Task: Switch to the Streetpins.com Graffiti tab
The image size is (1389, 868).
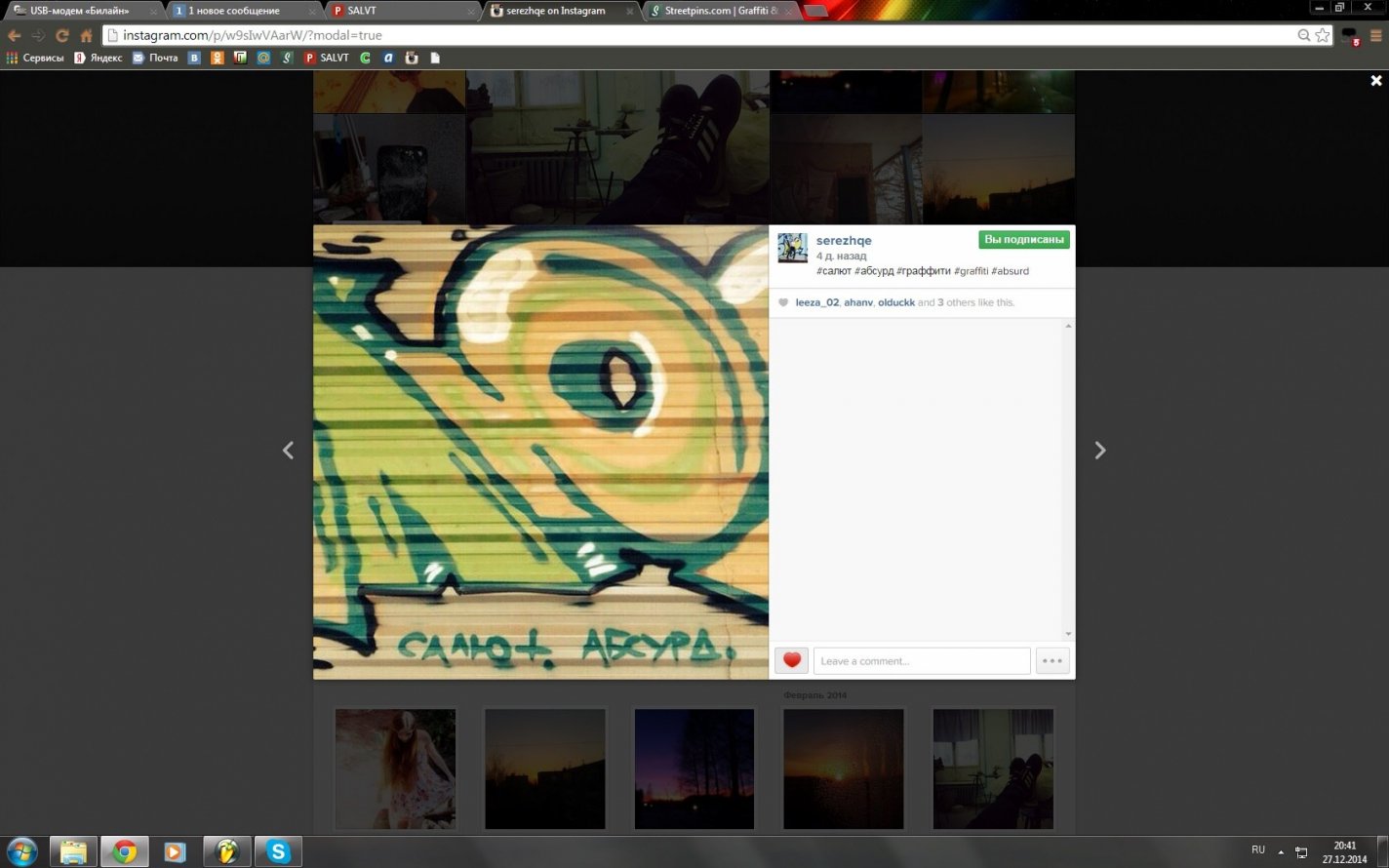Action: pos(720,11)
